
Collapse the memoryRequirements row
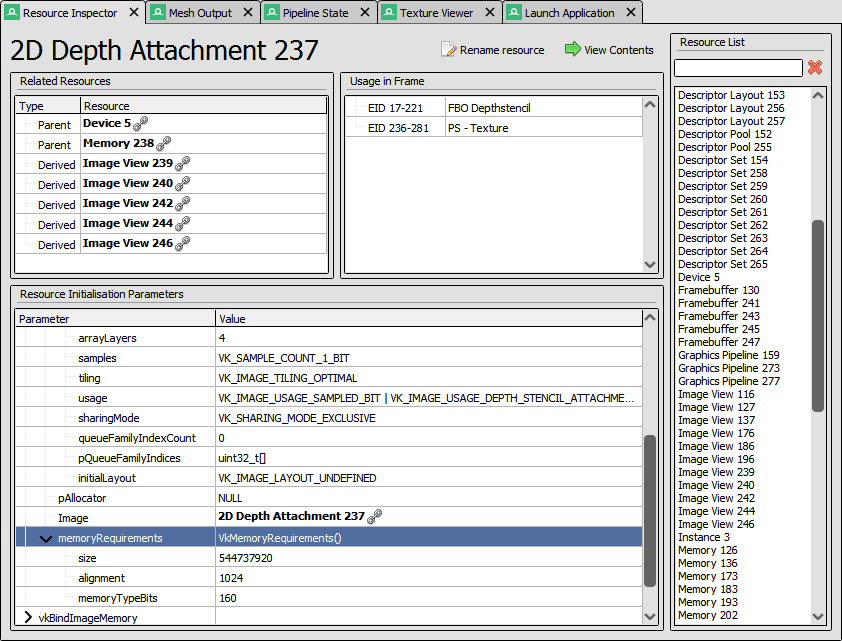click(46, 538)
